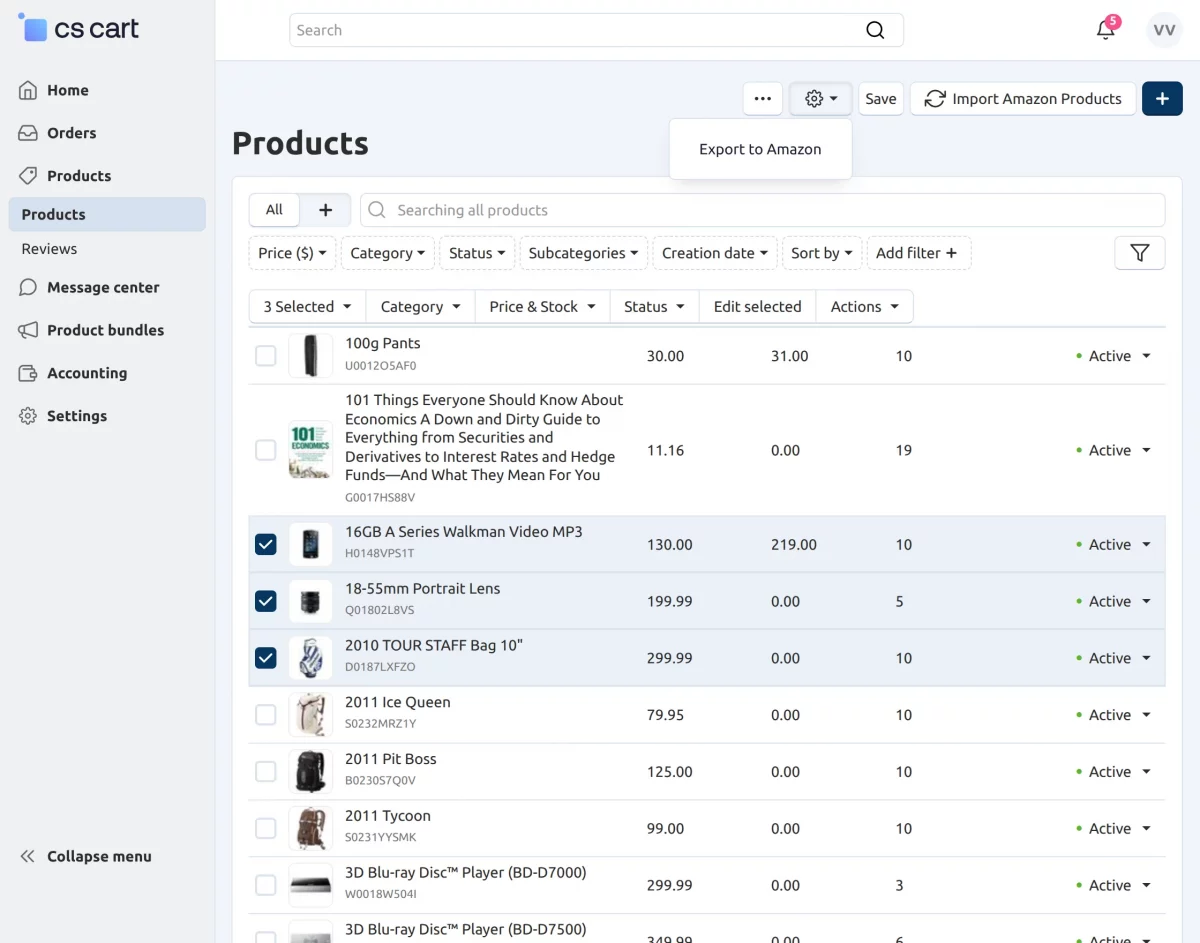Click the search magnifier icon in top bar
The image size is (1200, 943).
875,30
